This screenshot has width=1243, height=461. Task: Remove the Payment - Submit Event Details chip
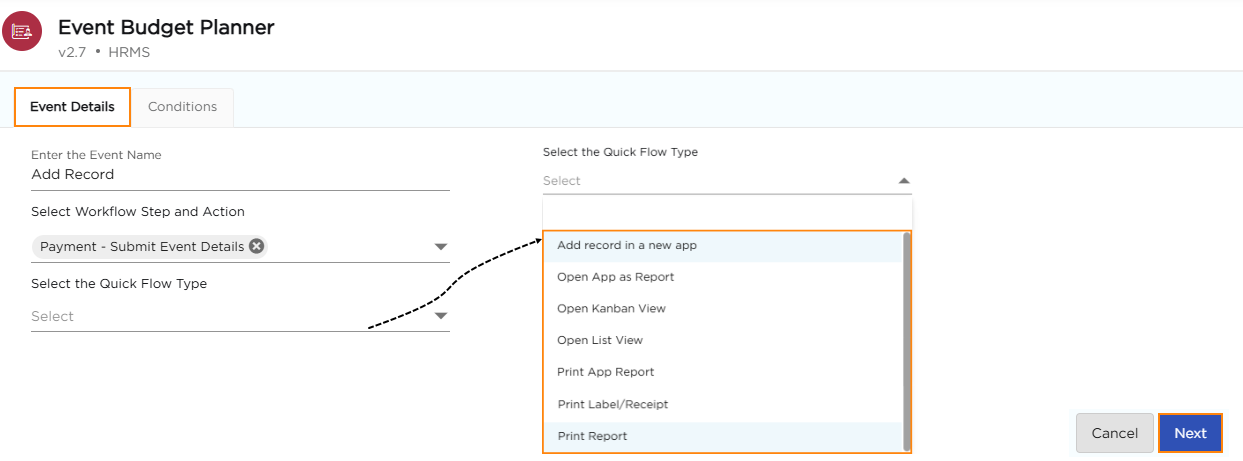(257, 246)
